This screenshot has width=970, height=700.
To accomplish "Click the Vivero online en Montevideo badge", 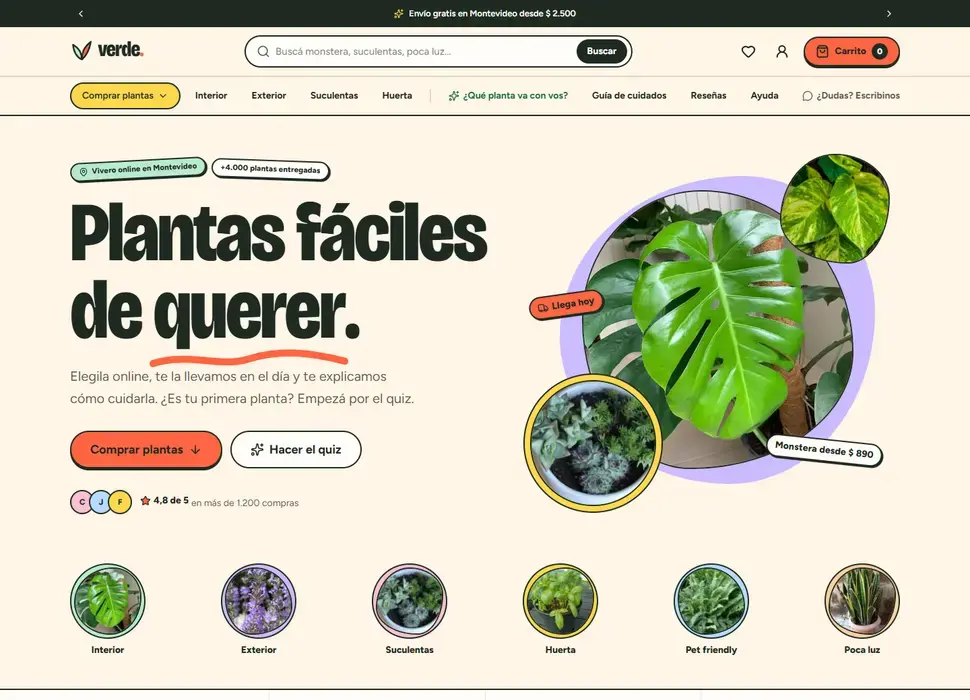I will [x=139, y=169].
